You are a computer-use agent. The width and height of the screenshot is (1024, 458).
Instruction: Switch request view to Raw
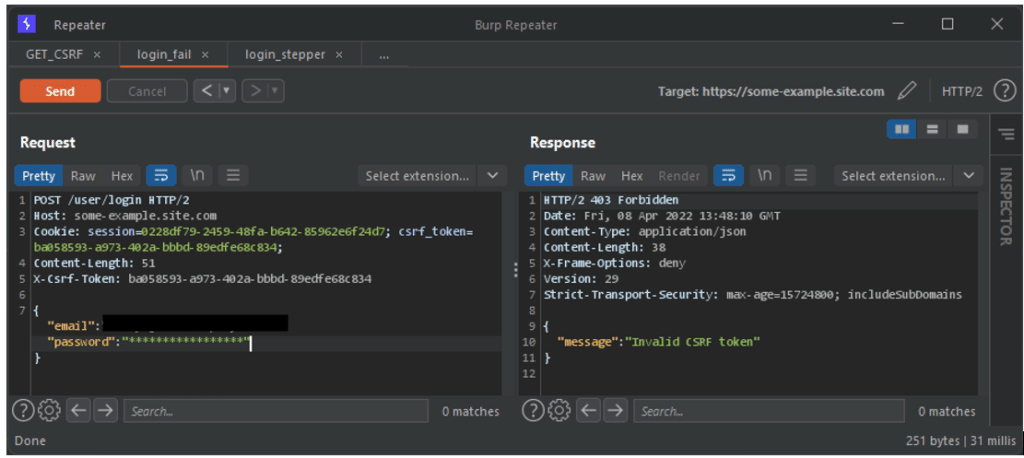tap(83, 176)
